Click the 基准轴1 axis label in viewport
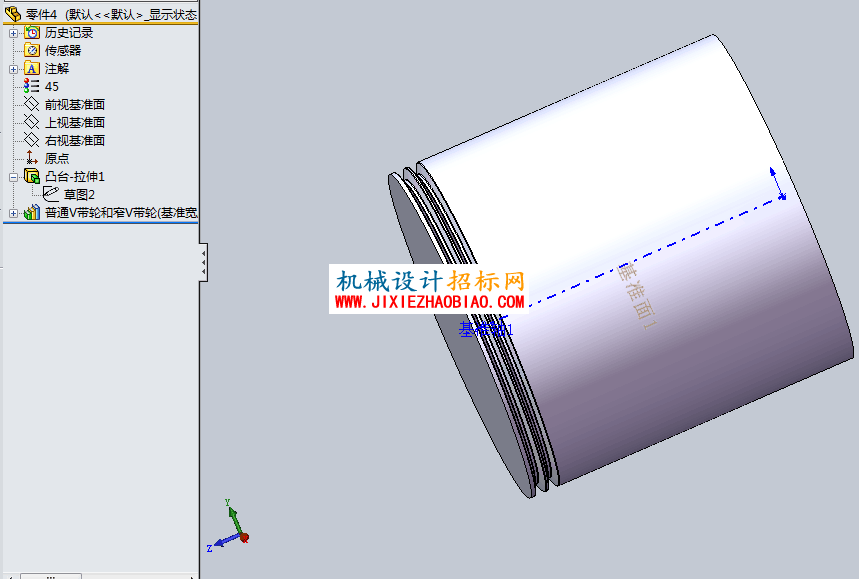Screen dimensions: 859x579 click(x=486, y=329)
